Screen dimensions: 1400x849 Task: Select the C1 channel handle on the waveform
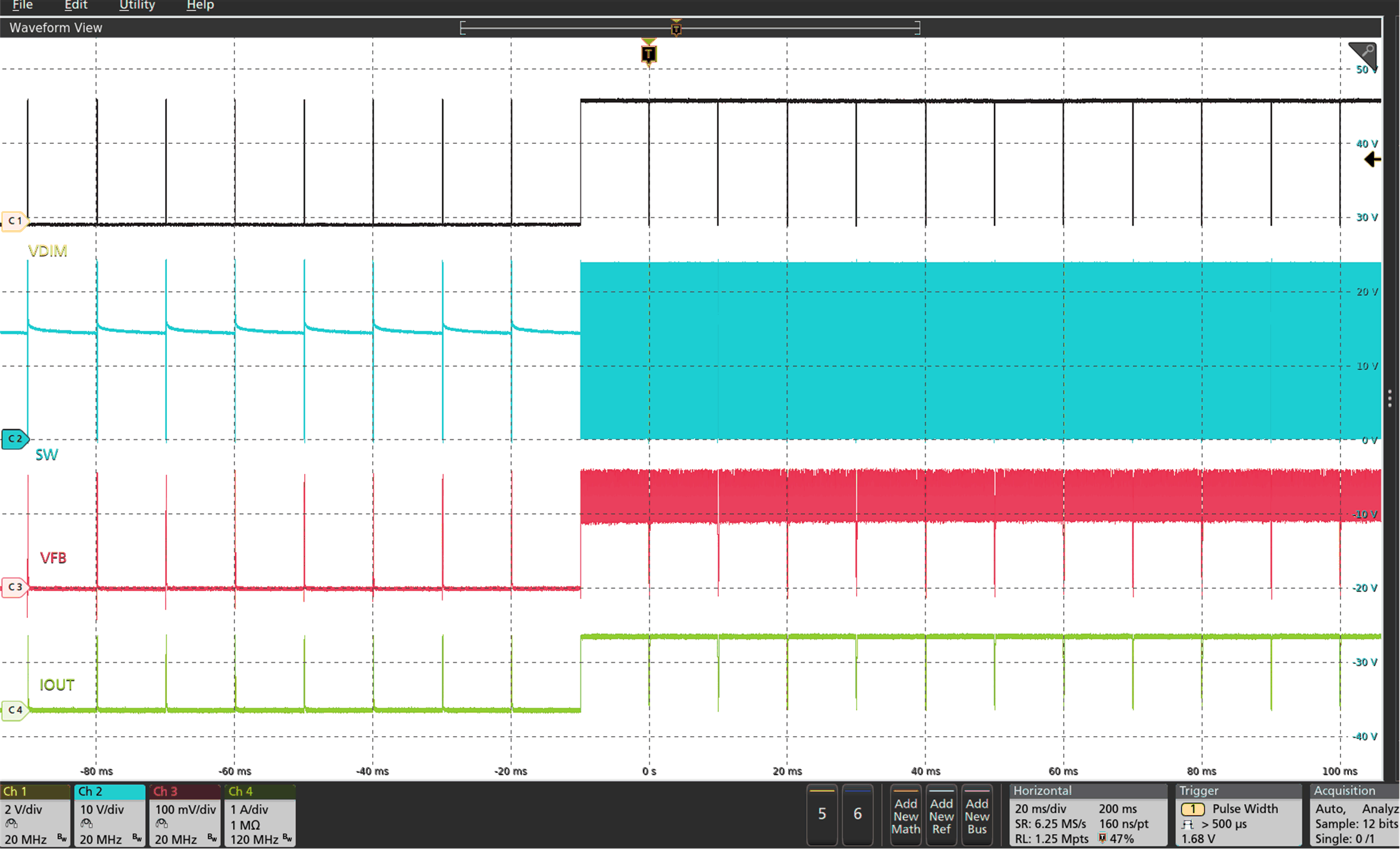pos(15,221)
